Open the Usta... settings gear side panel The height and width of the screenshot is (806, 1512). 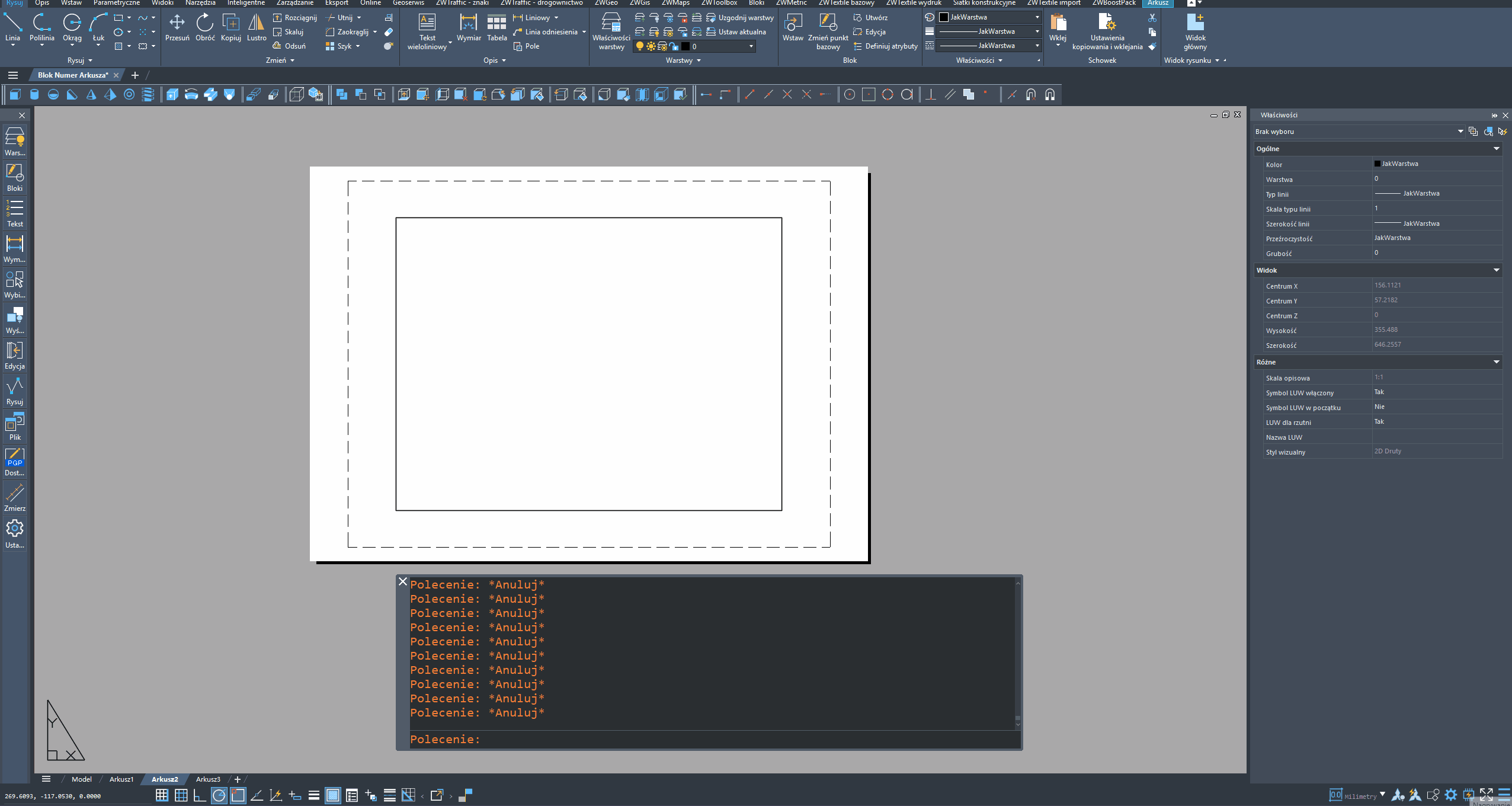[x=14, y=534]
